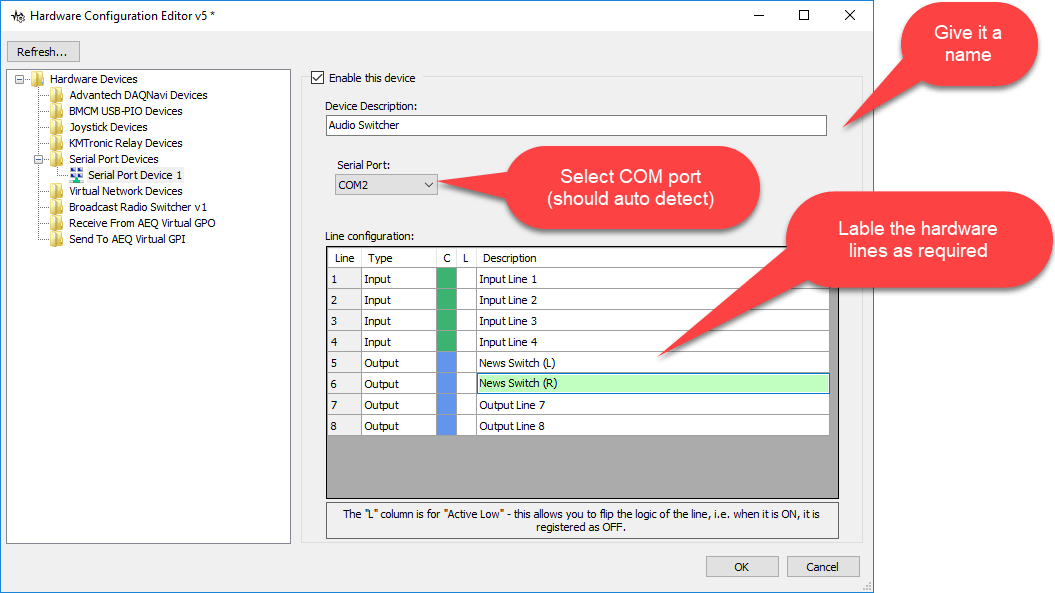Viewport: 1055px width, 593px height.
Task: Confirm with the OK button
Action: click(741, 567)
